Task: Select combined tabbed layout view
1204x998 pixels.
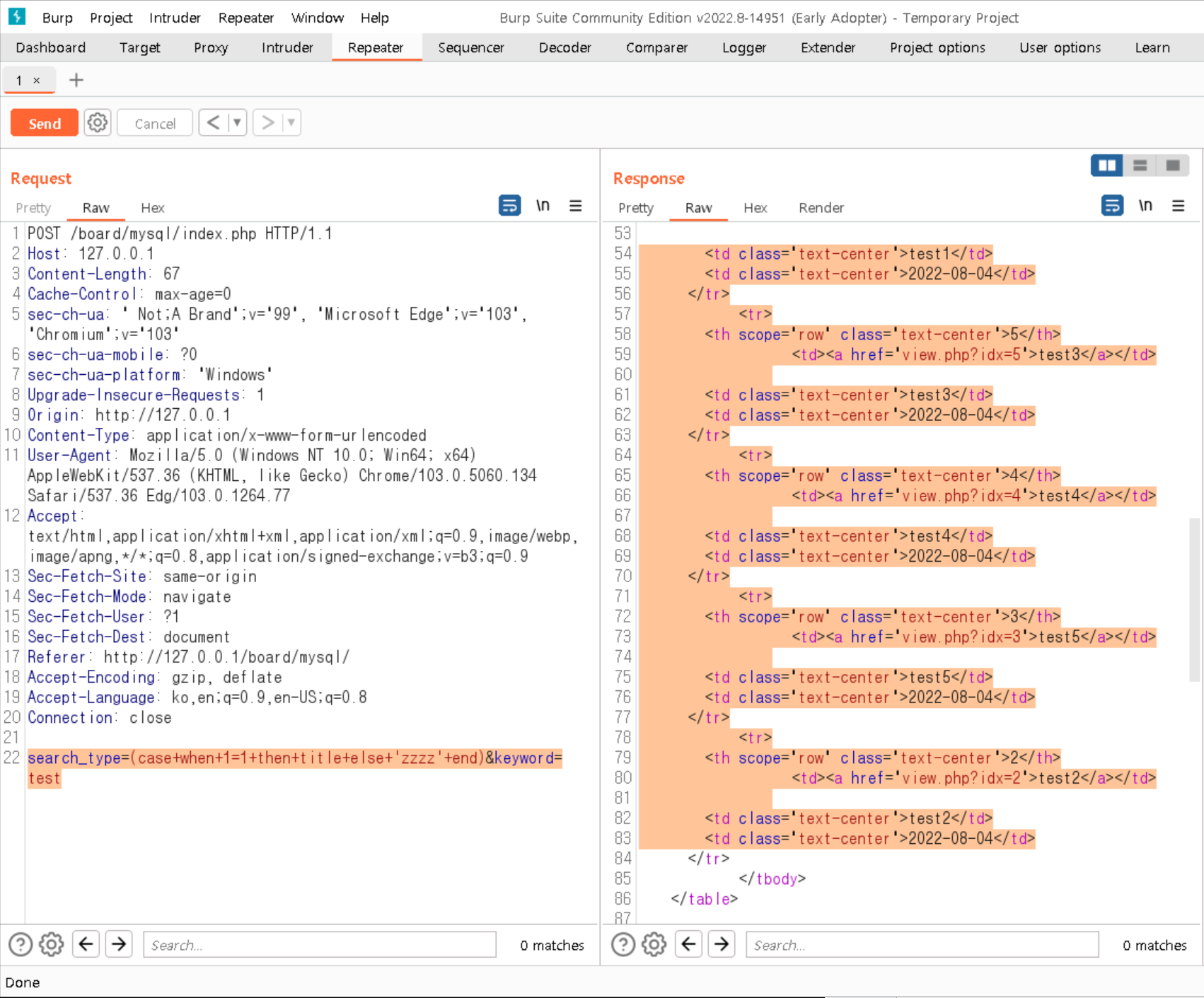Action: (1172, 166)
